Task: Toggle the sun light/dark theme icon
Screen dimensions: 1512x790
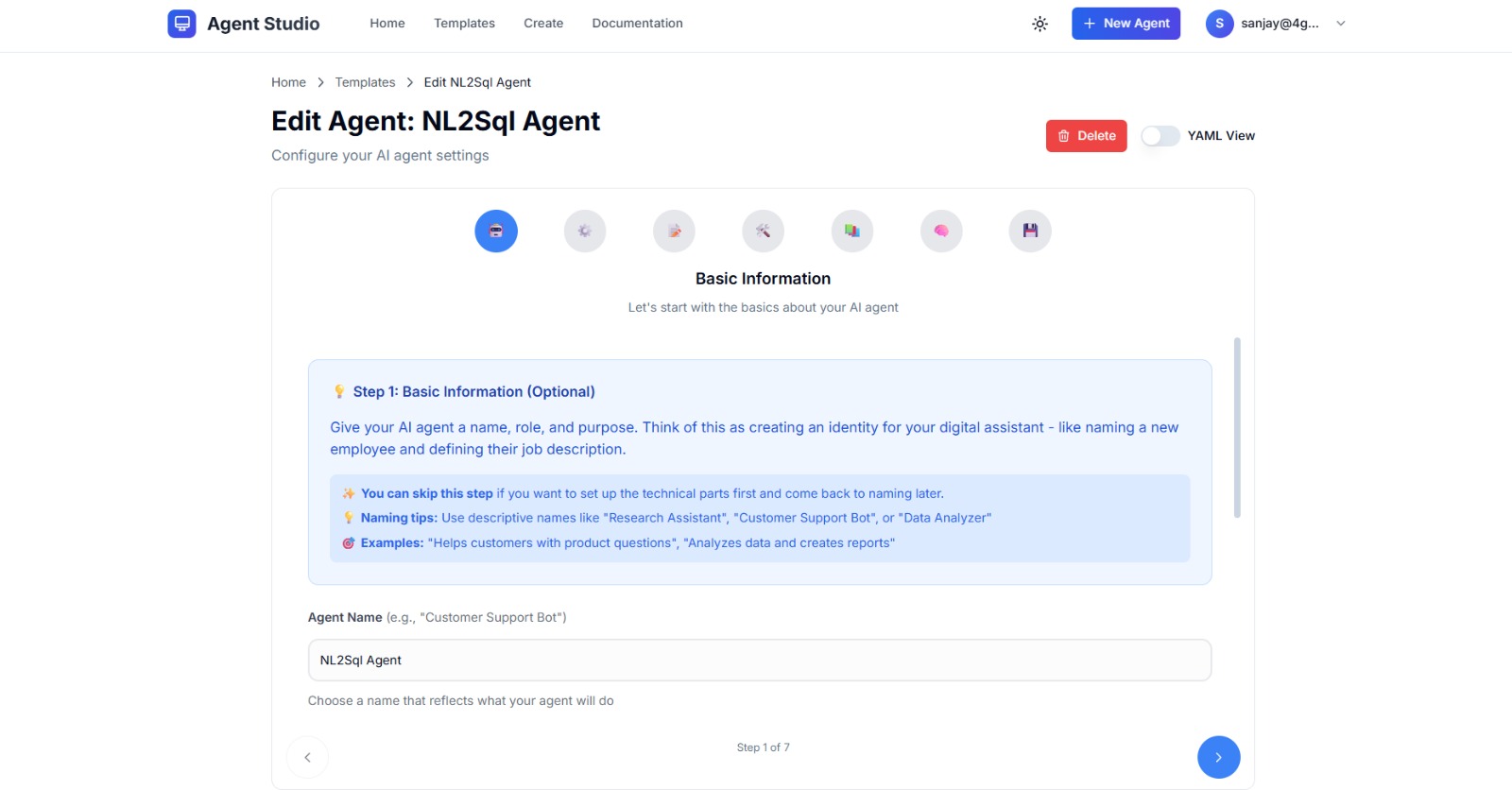Action: pos(1039,24)
